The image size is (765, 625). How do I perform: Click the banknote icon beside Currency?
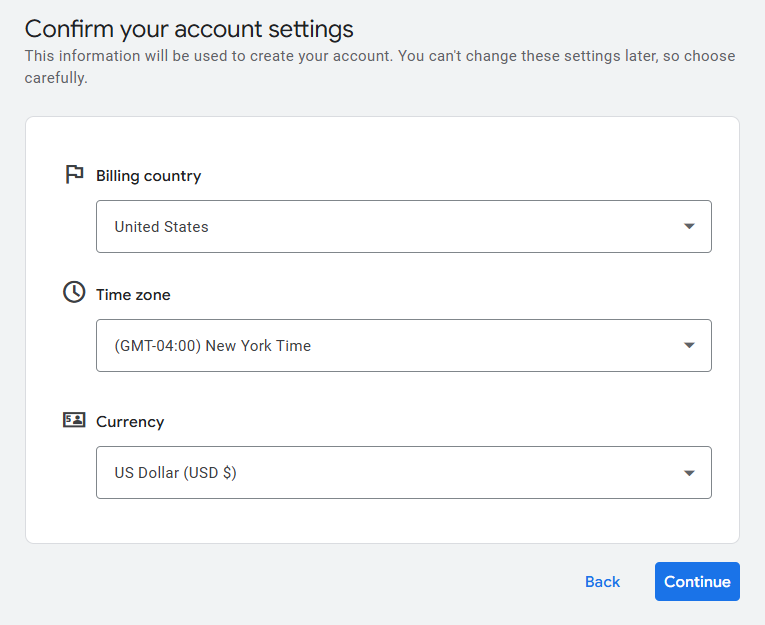tap(74, 420)
